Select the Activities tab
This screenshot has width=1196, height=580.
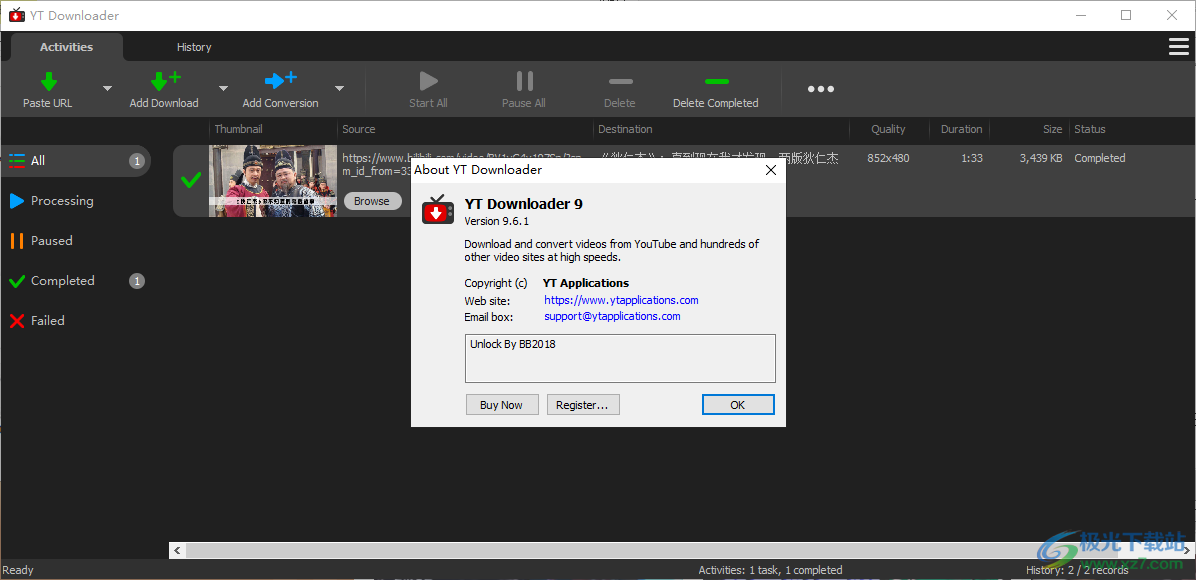coord(66,46)
